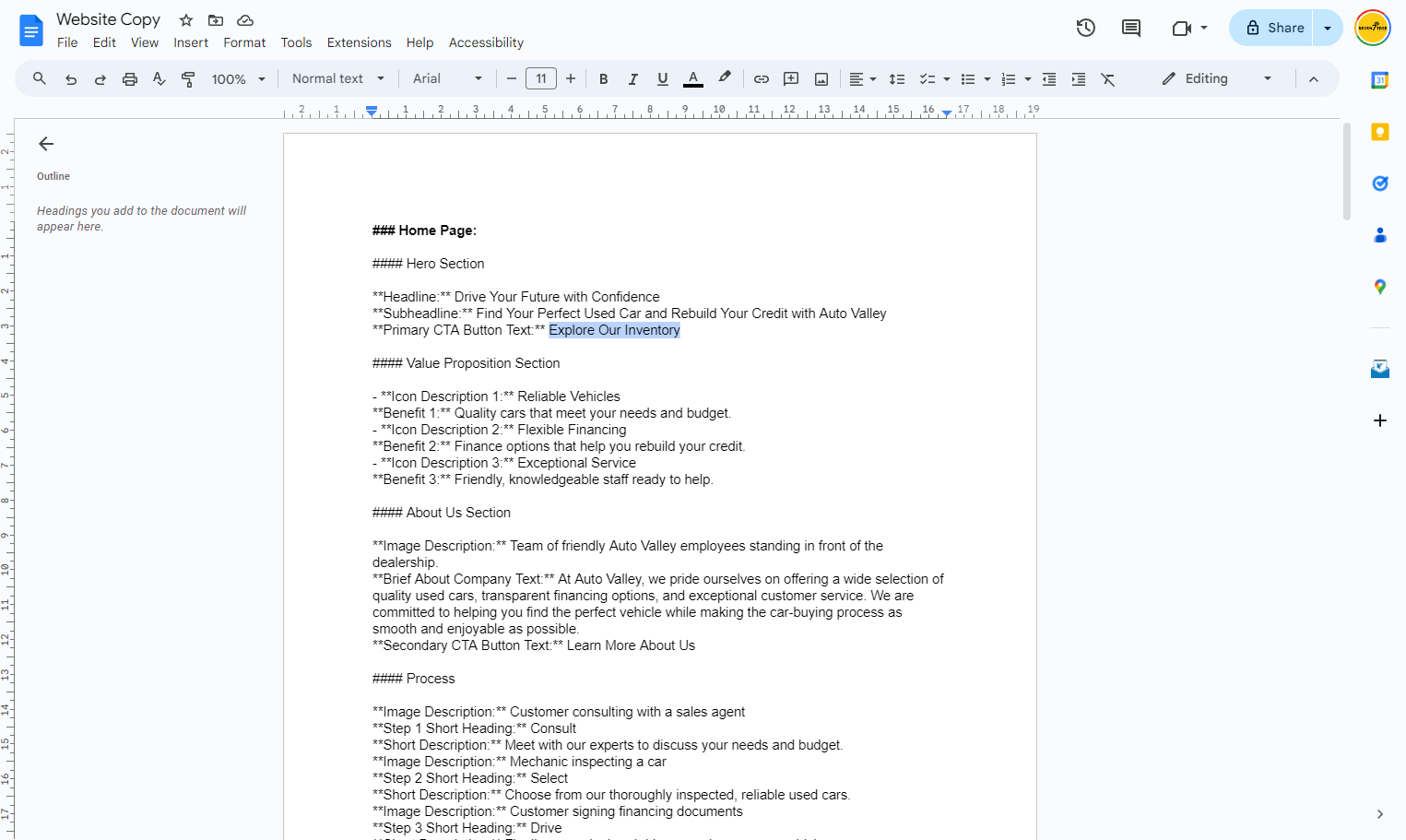Image resolution: width=1406 pixels, height=840 pixels.
Task: Open text color picker
Action: pyautogui.click(x=693, y=79)
